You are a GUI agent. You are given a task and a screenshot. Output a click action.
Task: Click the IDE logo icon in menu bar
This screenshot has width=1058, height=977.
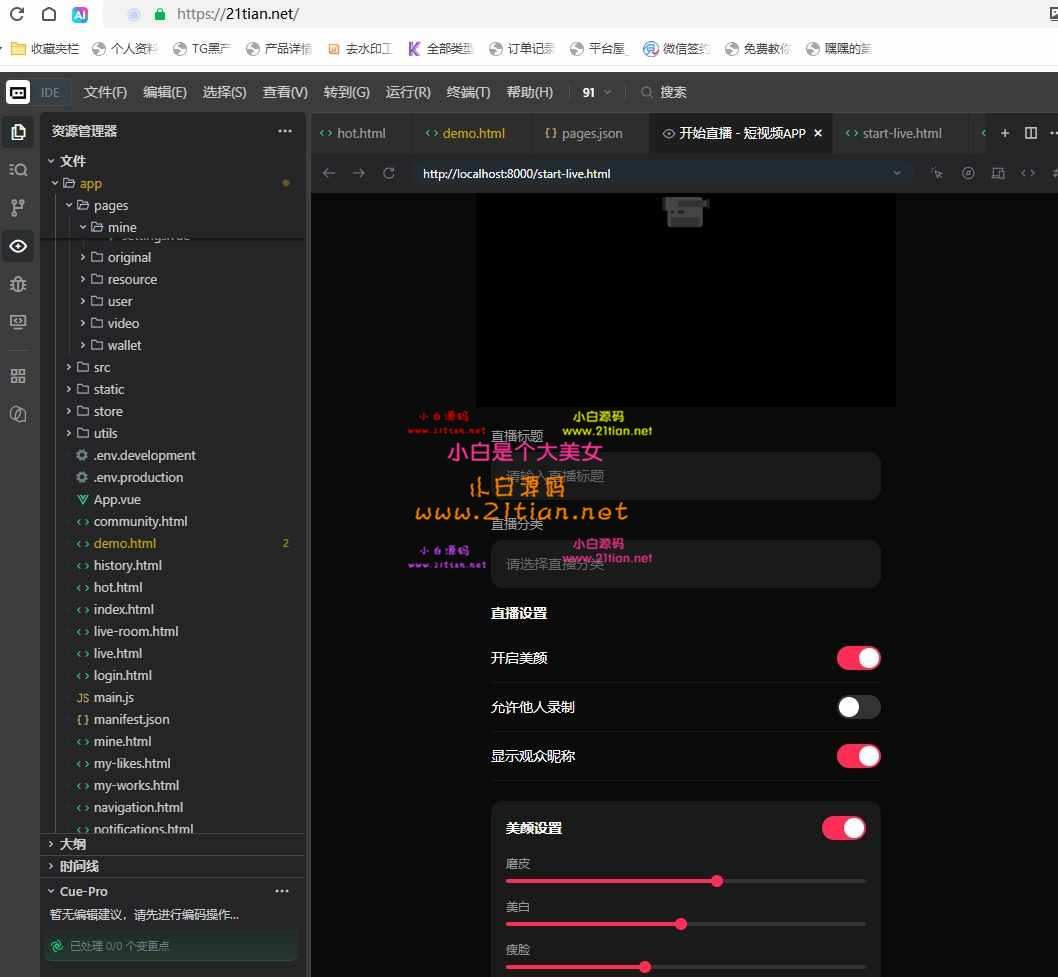(18, 92)
